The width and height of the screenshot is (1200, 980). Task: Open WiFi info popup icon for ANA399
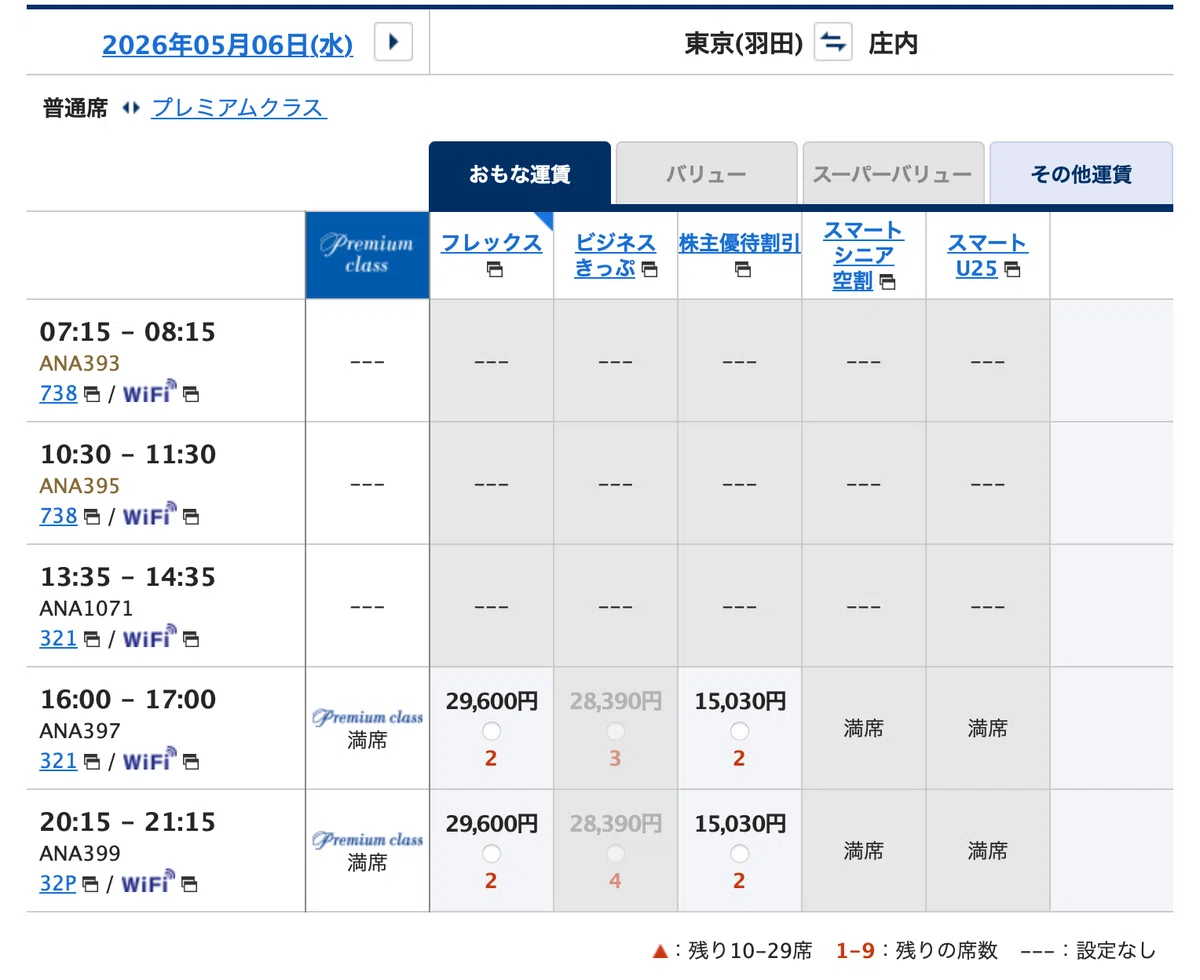191,884
